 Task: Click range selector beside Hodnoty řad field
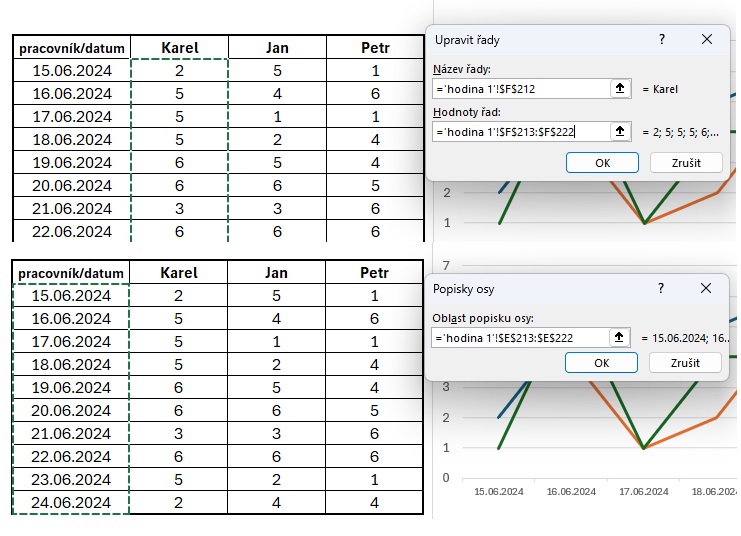620,132
